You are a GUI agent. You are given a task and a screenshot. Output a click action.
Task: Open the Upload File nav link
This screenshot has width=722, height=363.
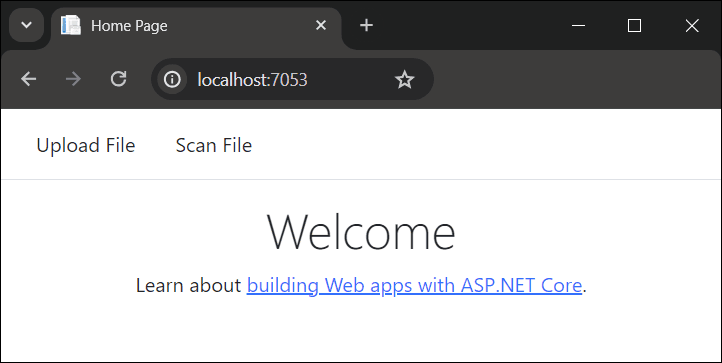point(86,146)
